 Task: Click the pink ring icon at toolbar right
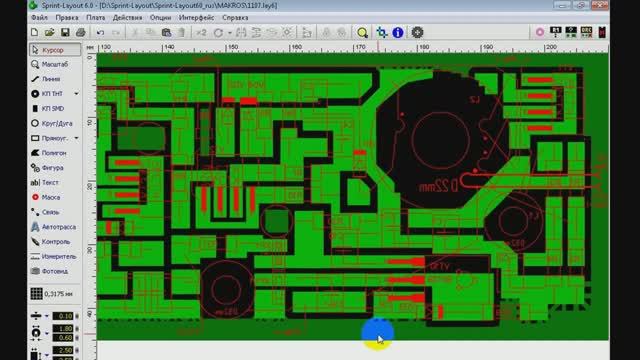pos(540,32)
